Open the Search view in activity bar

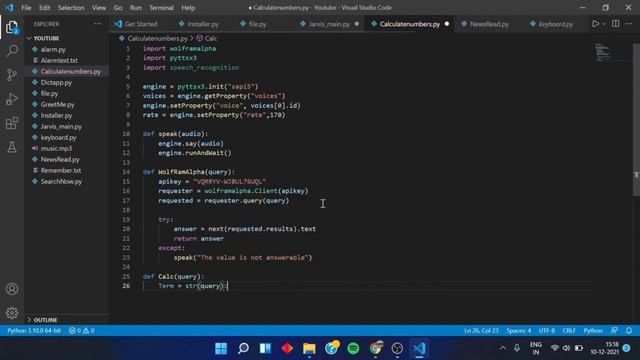(12, 51)
